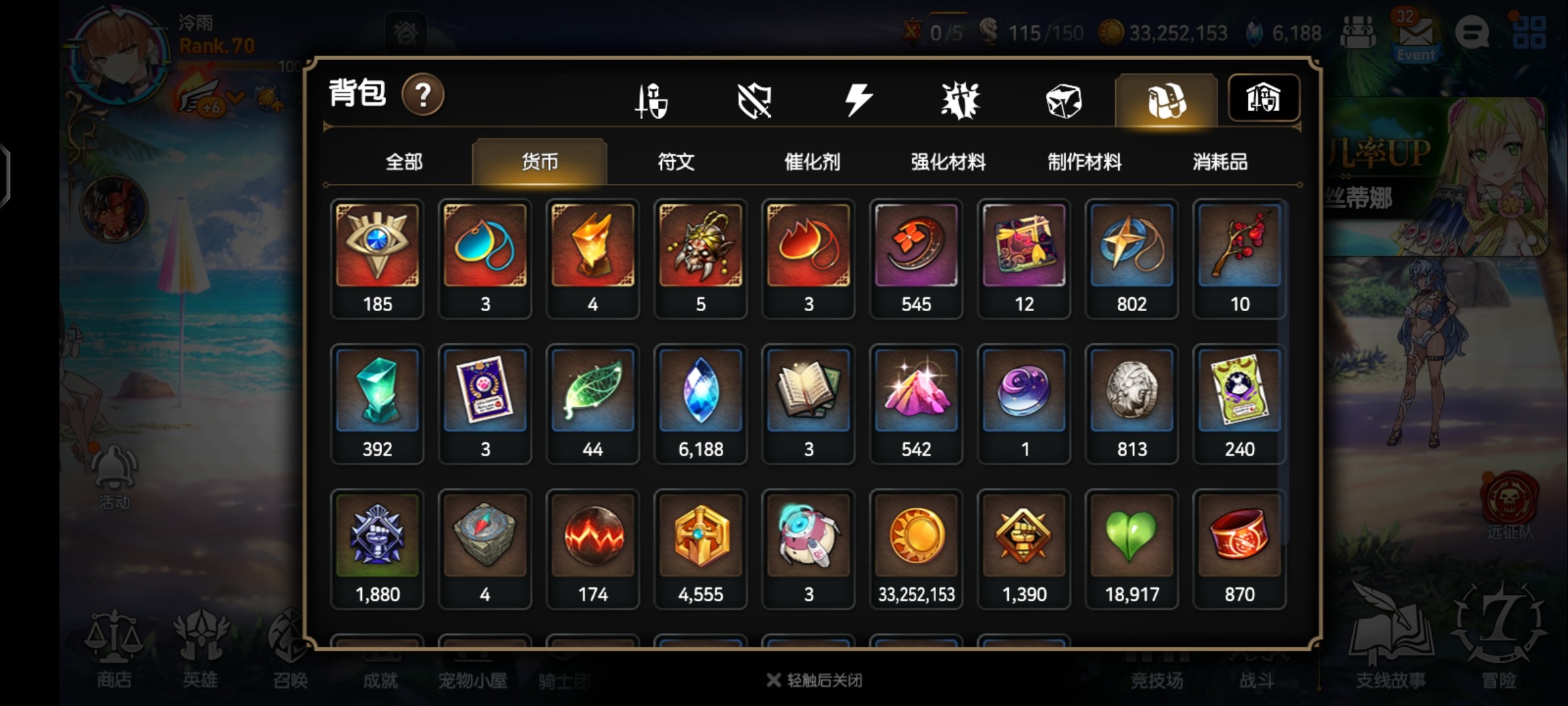Tap 轻触后关闭 to close backpack
1568x706 pixels.
tap(815, 681)
